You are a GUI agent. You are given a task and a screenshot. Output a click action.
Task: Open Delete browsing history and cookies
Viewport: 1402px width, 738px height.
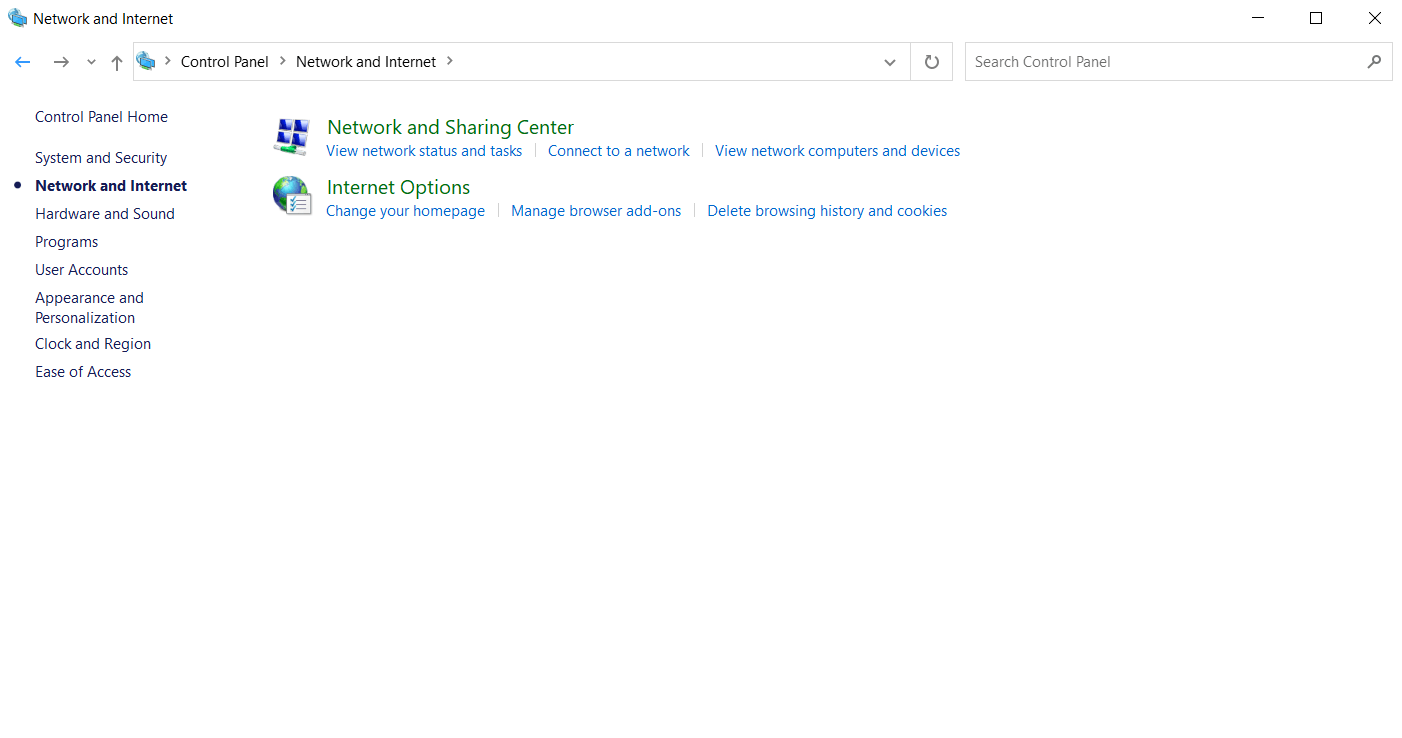826,210
